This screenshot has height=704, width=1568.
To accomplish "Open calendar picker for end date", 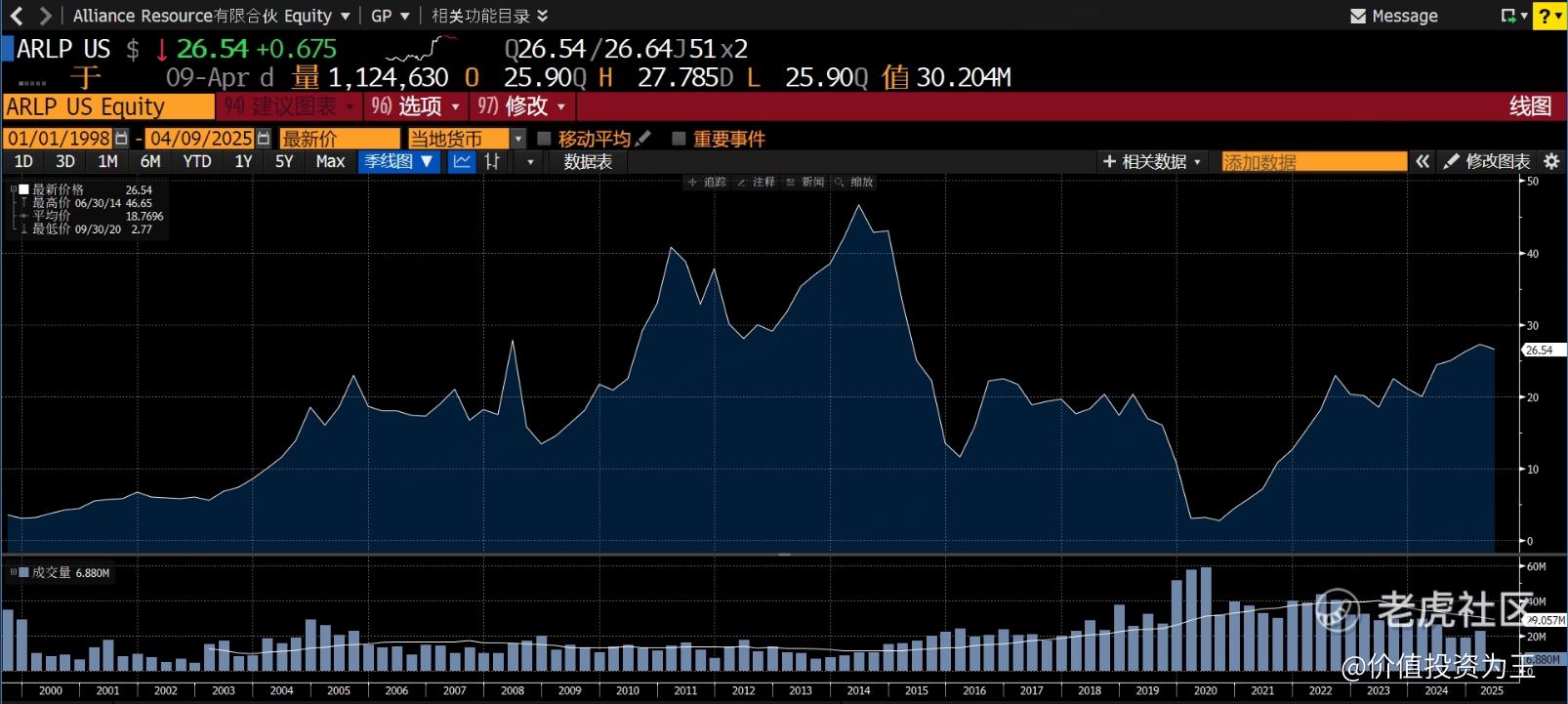I will (264, 139).
